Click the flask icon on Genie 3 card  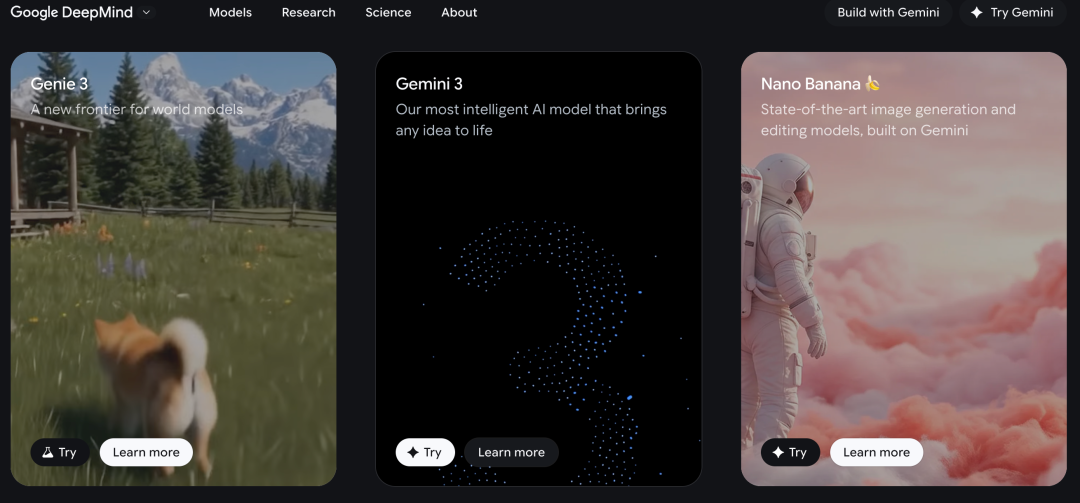(48, 452)
